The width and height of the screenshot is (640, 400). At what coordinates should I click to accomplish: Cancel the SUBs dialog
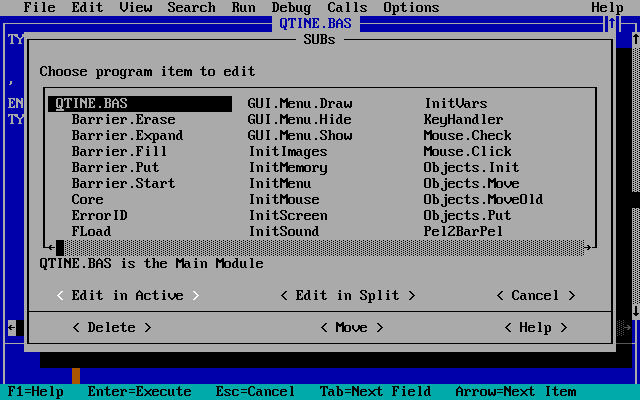(x=535, y=295)
